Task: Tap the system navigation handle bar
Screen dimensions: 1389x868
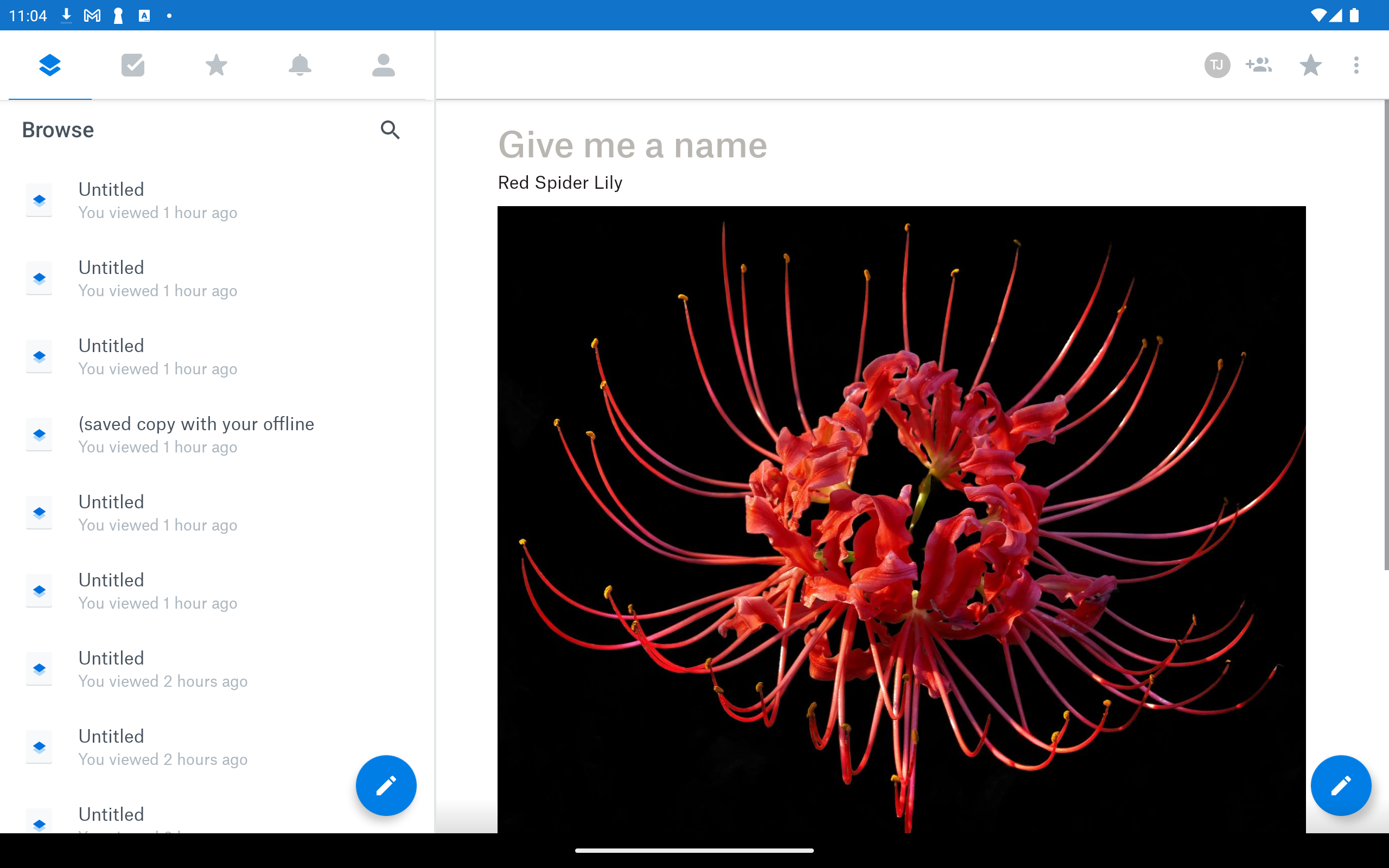Action: (x=694, y=850)
